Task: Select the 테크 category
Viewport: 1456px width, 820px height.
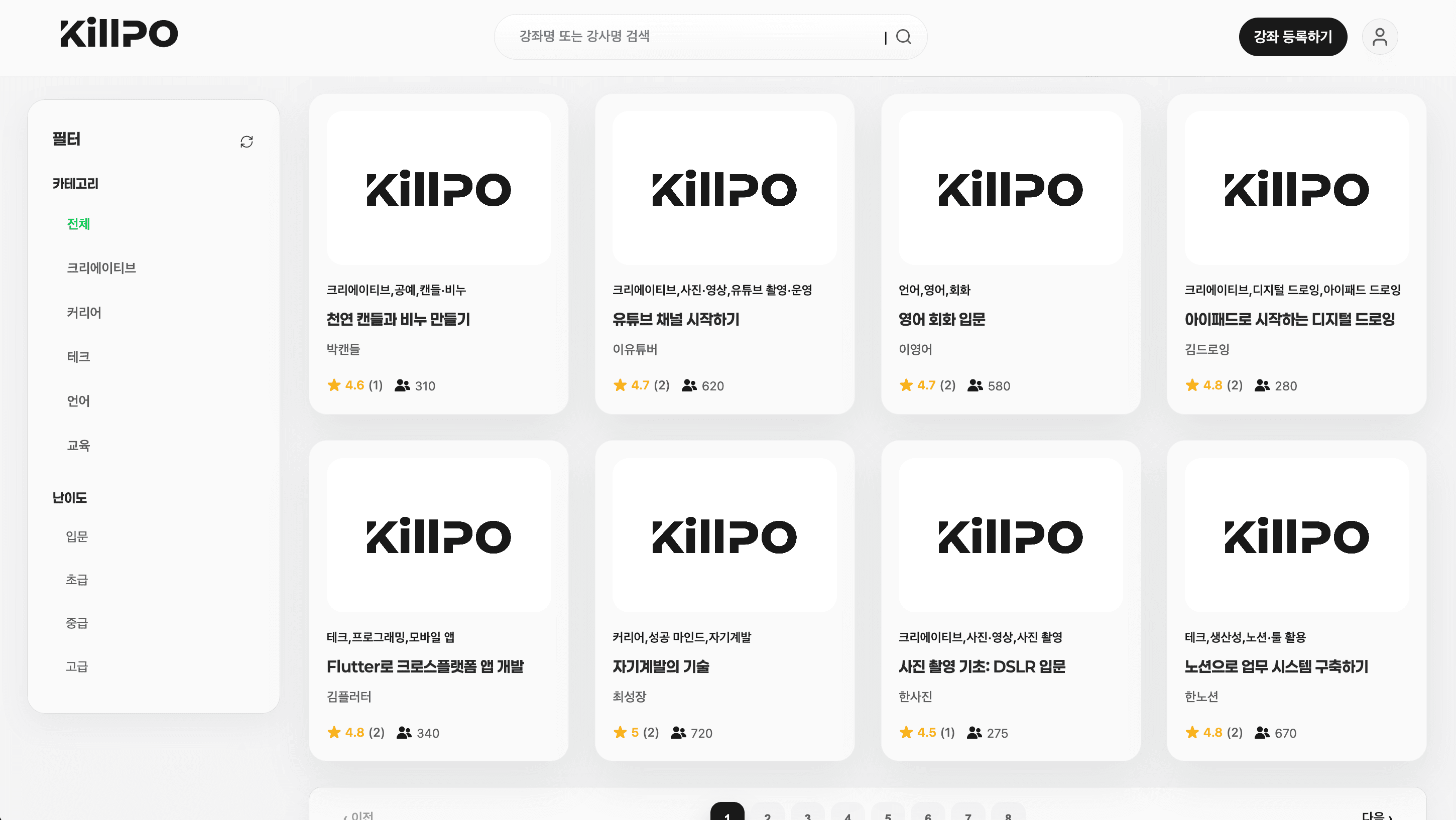Action: [x=78, y=357]
